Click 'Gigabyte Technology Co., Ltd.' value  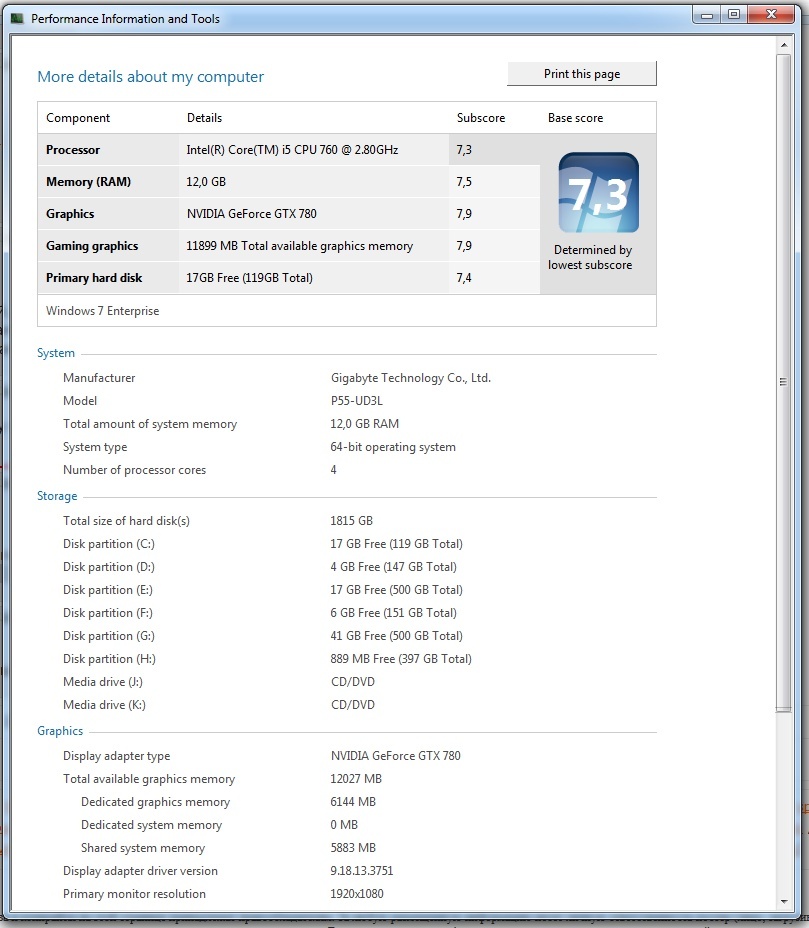point(411,378)
